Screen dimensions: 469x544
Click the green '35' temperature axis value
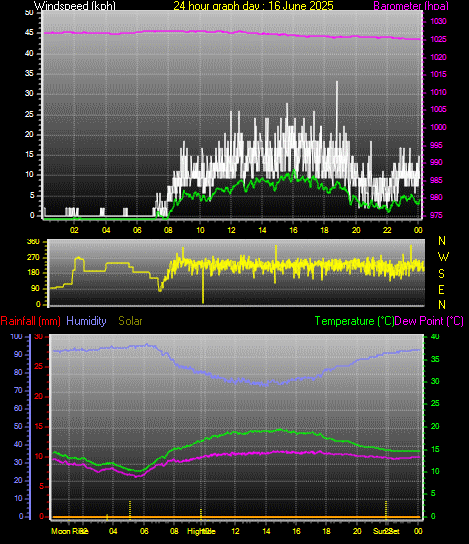pyautogui.click(x=435, y=359)
